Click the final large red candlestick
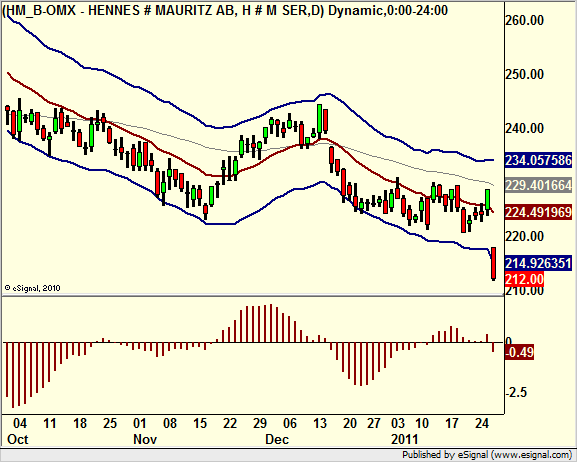The height and width of the screenshot is (462, 577). point(493,264)
